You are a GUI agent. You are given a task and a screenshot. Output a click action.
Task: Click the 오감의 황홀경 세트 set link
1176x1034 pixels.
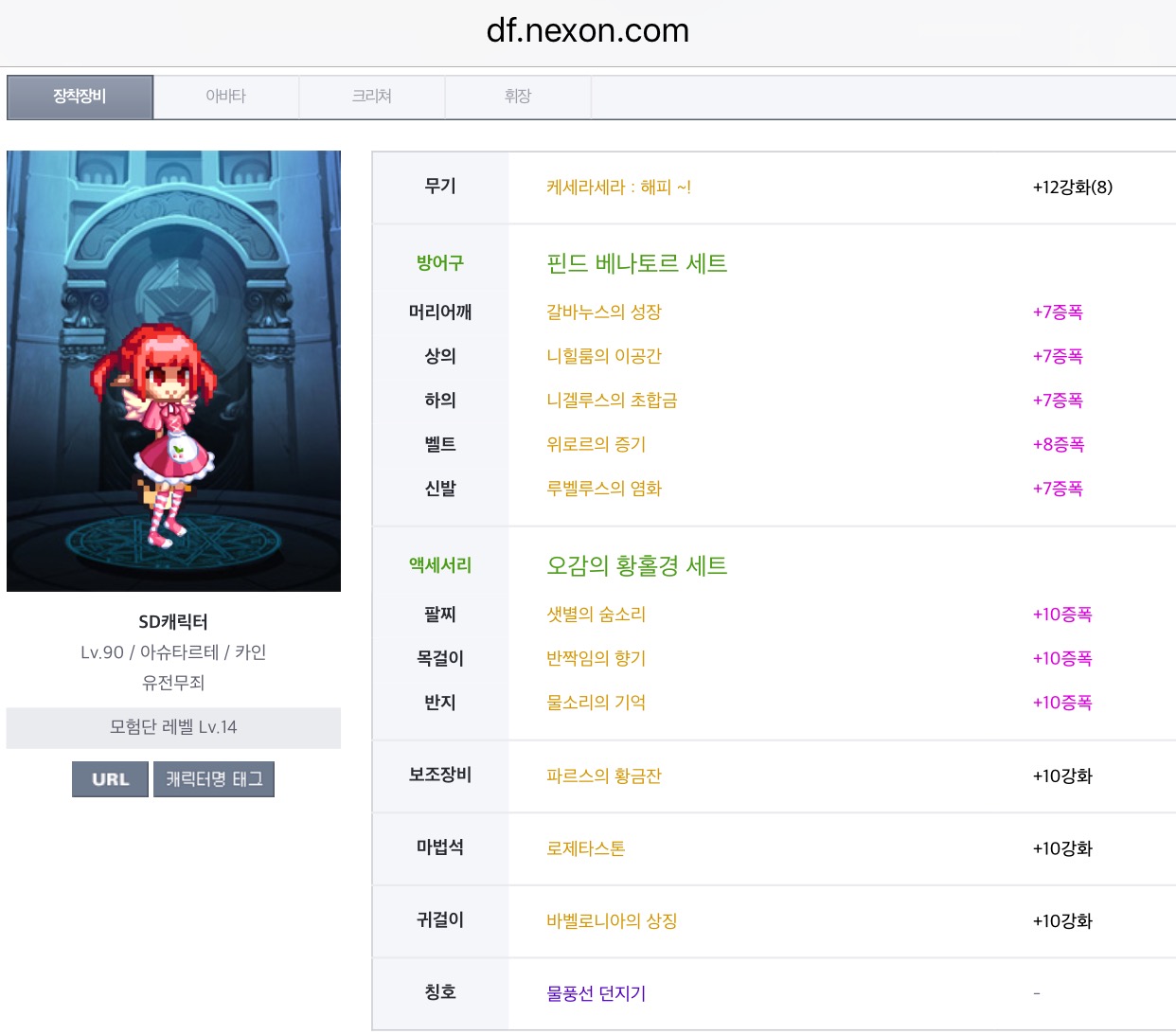point(636,566)
